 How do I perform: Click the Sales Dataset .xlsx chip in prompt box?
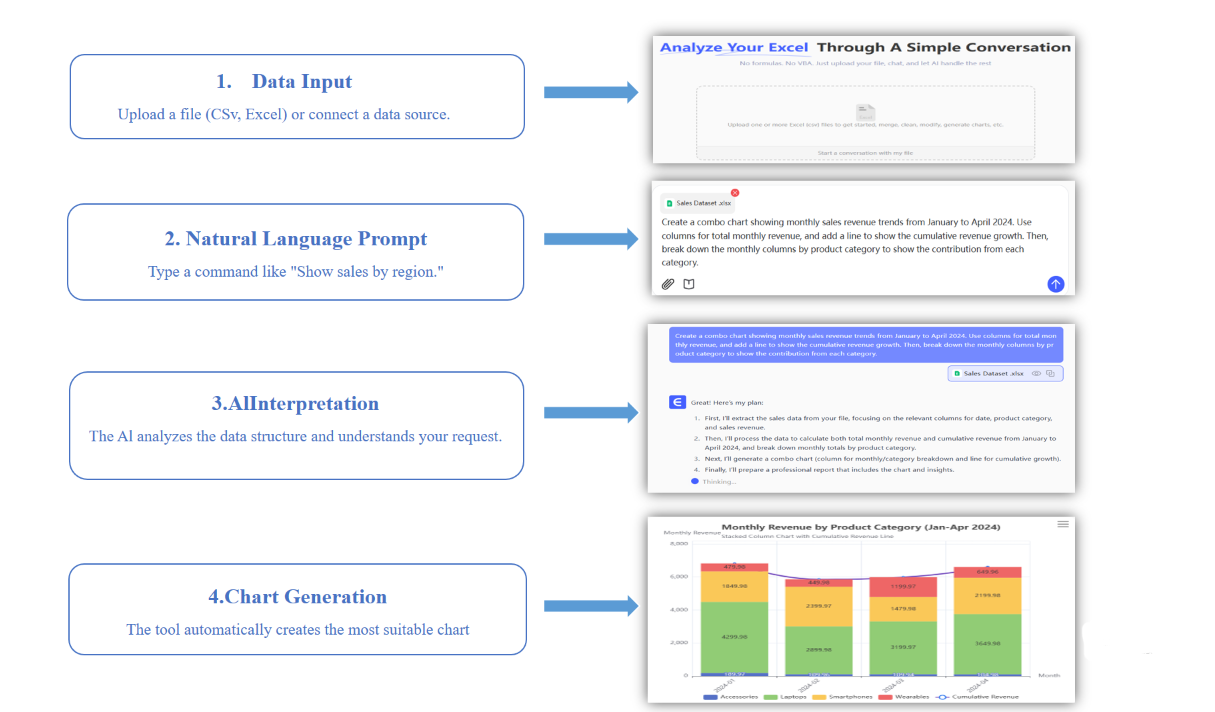click(x=698, y=203)
